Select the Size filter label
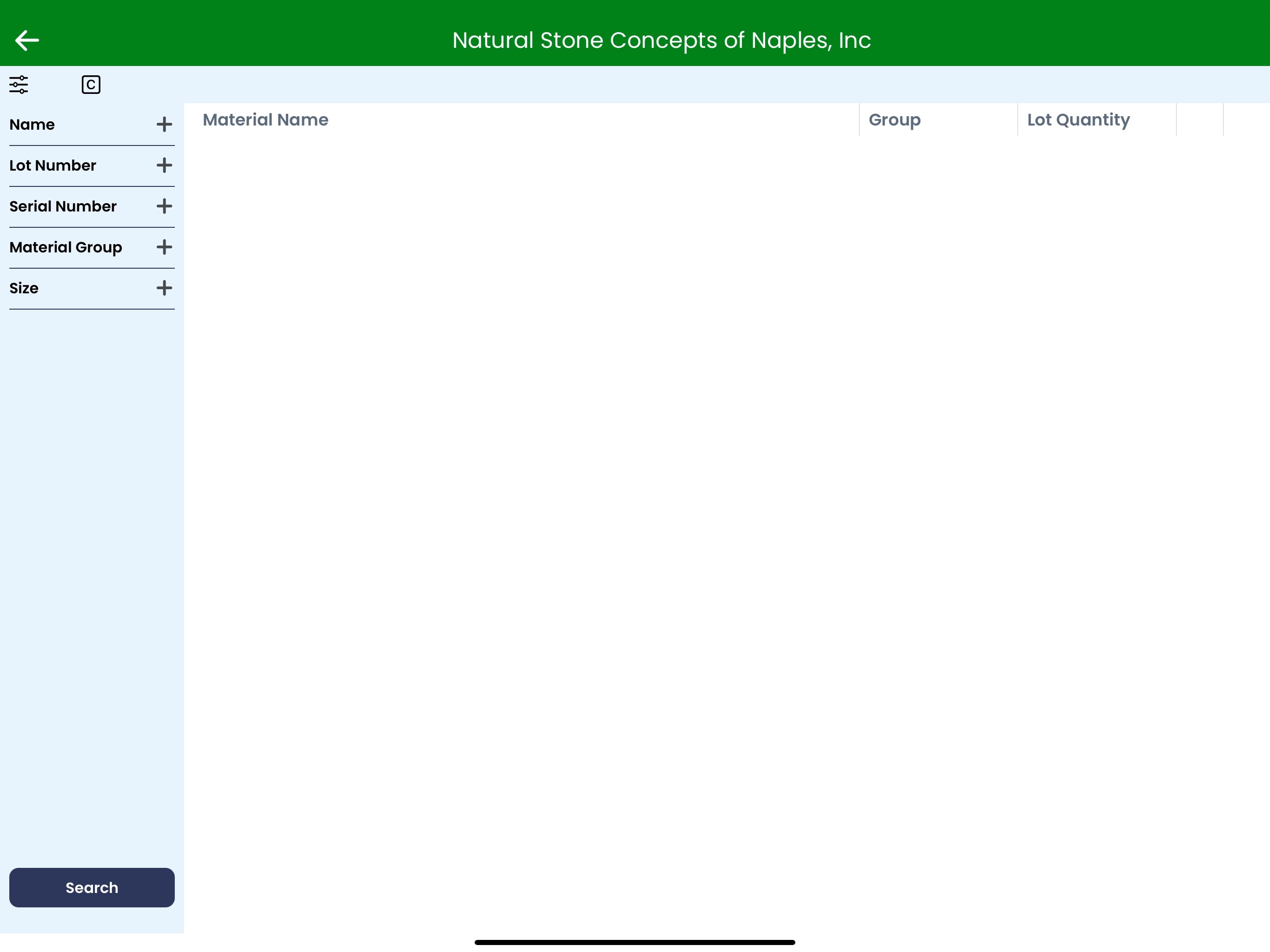 coord(24,288)
